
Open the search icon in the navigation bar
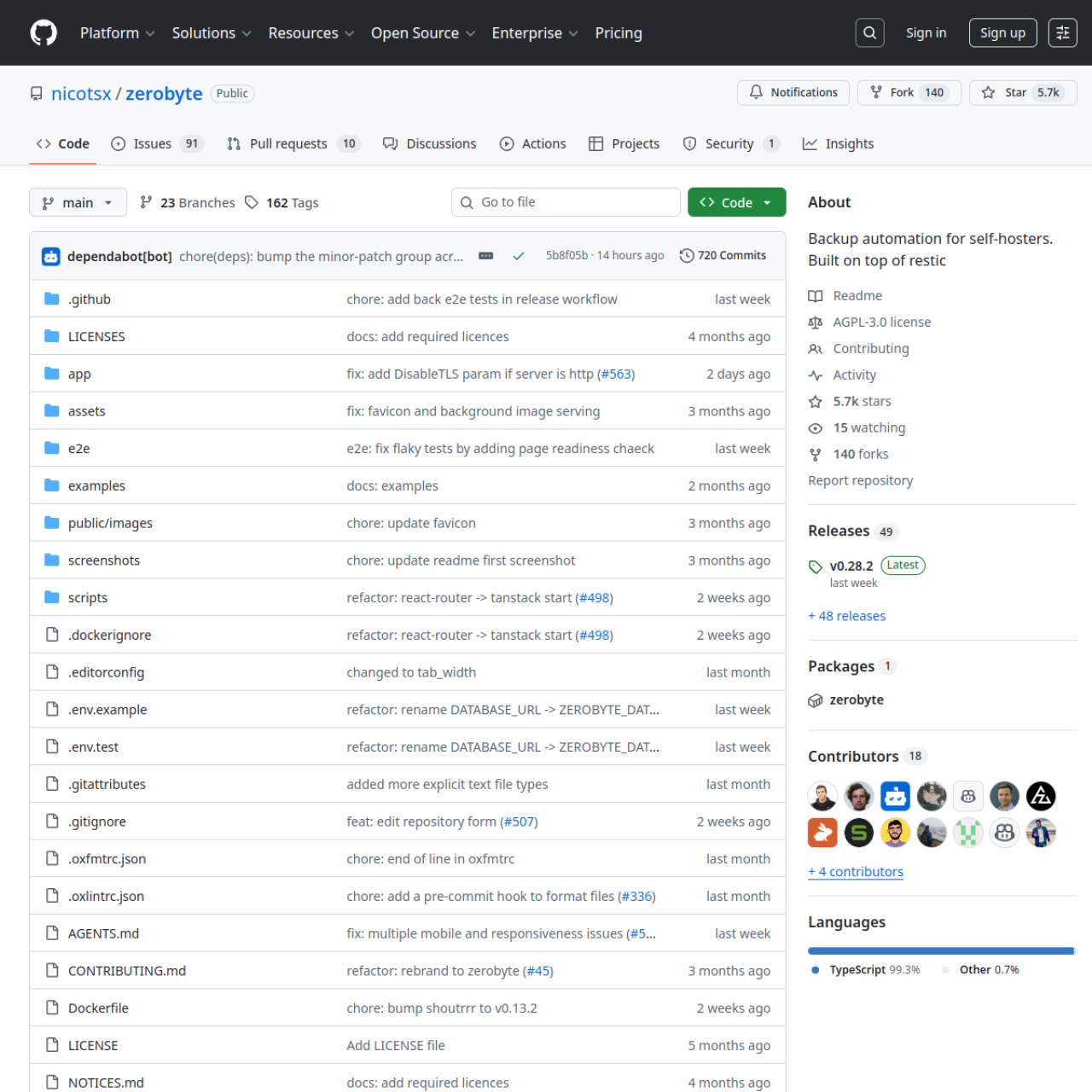869,32
